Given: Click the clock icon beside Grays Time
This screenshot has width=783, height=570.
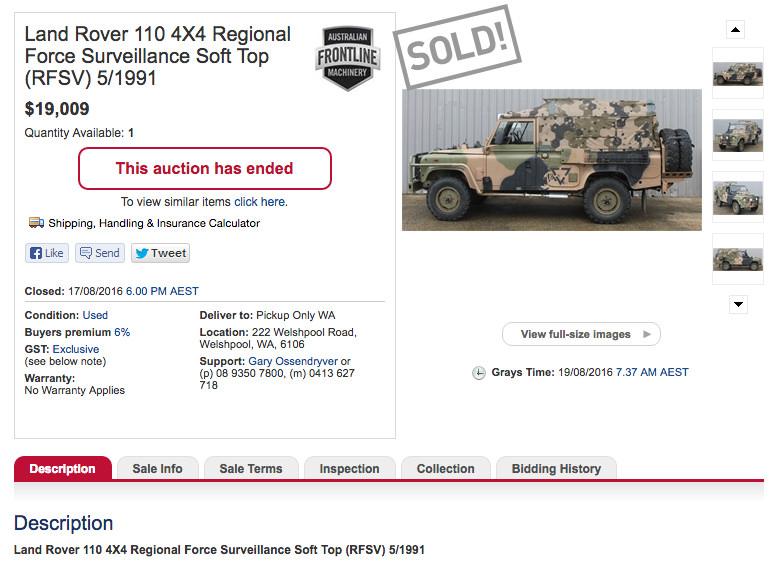Looking at the screenshot, I should click(479, 373).
